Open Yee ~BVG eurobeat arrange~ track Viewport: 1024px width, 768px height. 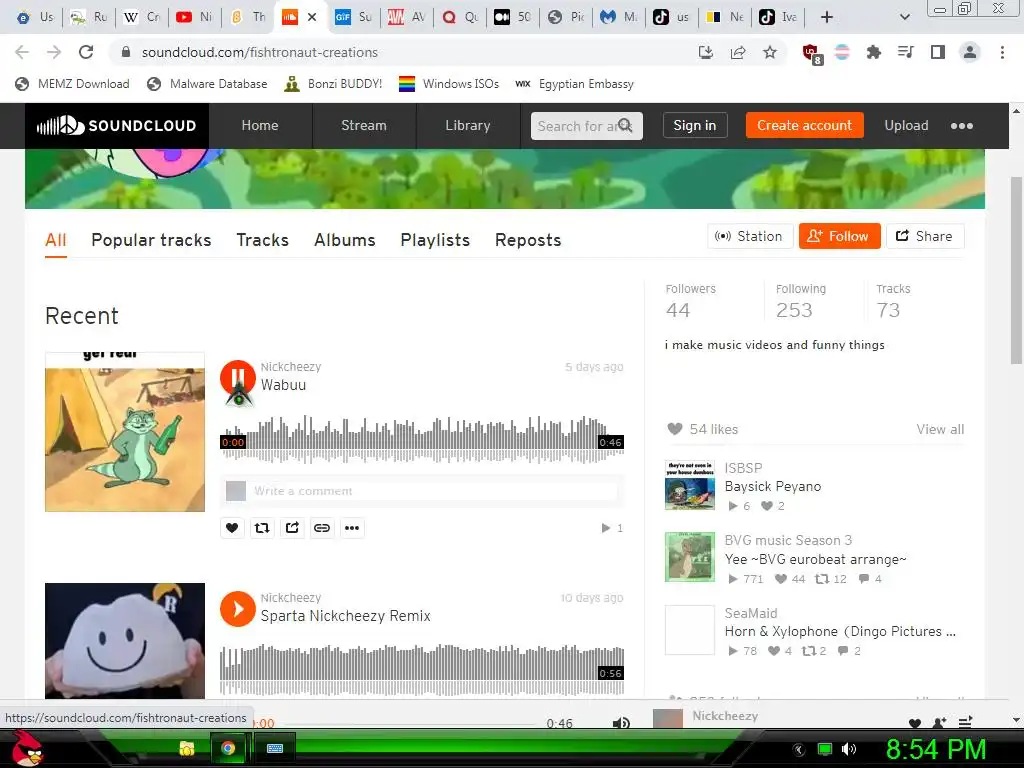(x=816, y=559)
